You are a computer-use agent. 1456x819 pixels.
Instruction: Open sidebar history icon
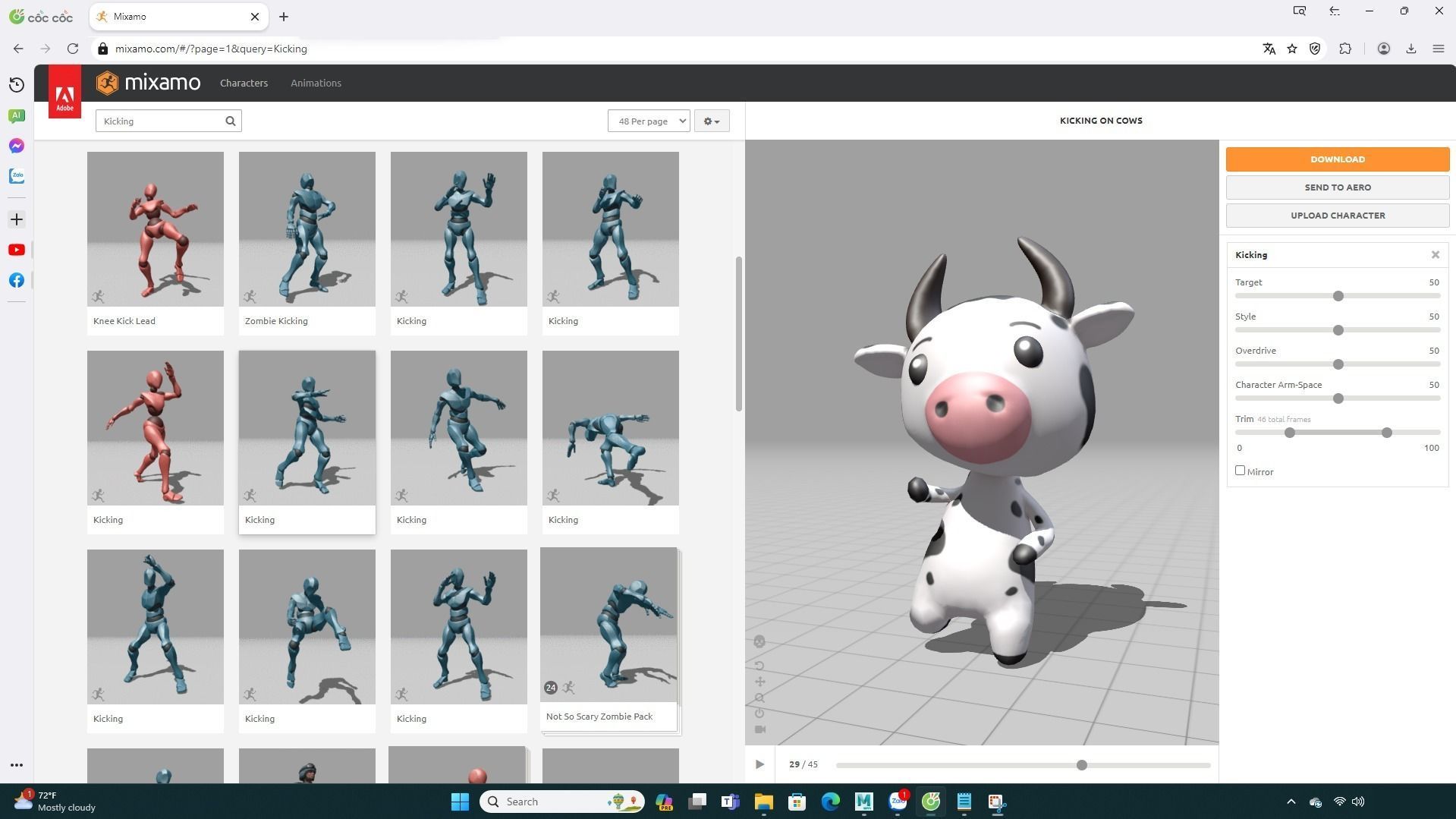pyautogui.click(x=17, y=85)
